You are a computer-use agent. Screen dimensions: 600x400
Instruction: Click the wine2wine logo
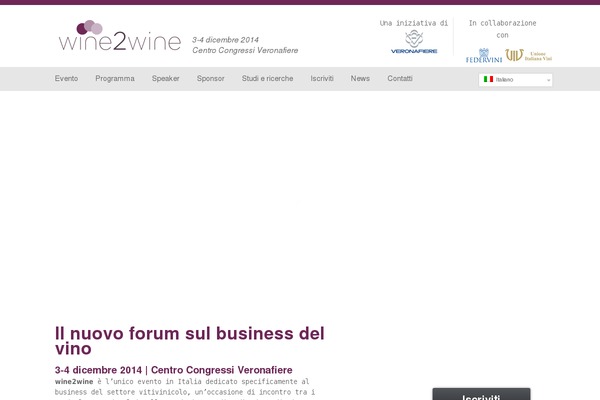119,36
